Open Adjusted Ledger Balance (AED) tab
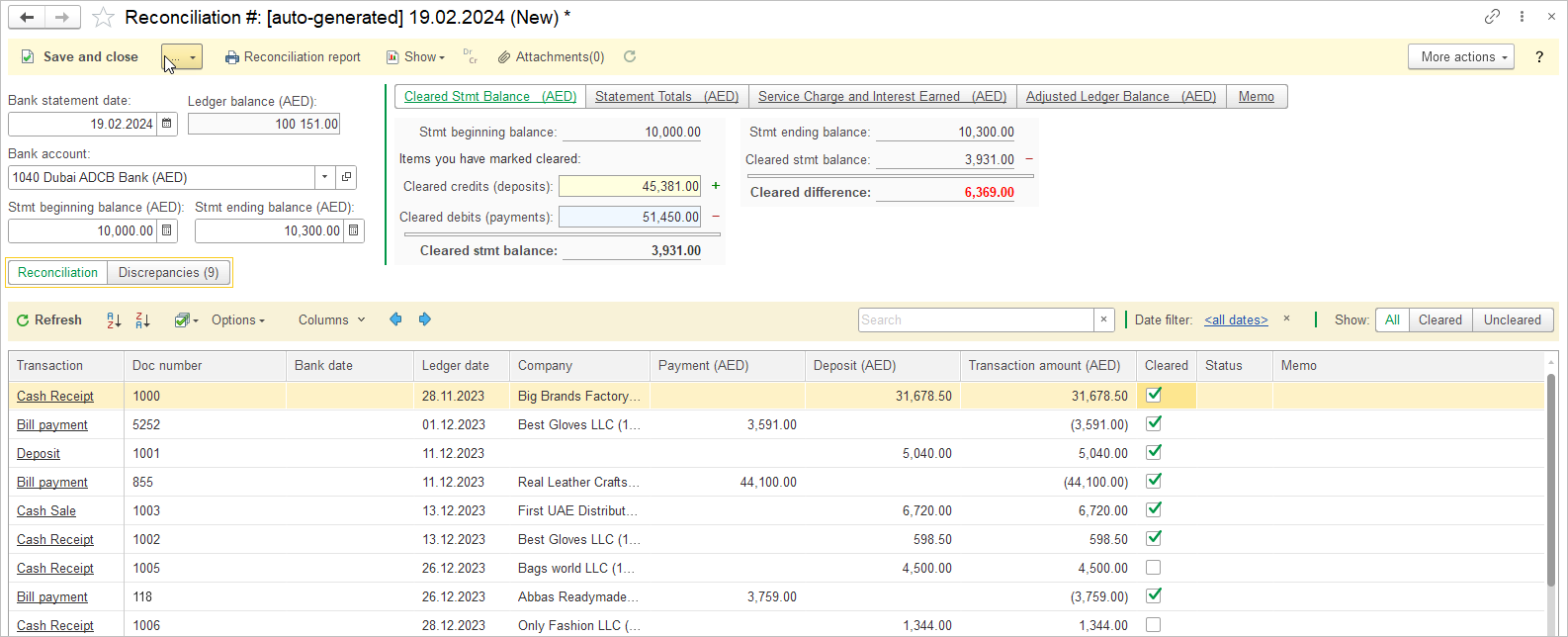1568x637 pixels. 1121,96
